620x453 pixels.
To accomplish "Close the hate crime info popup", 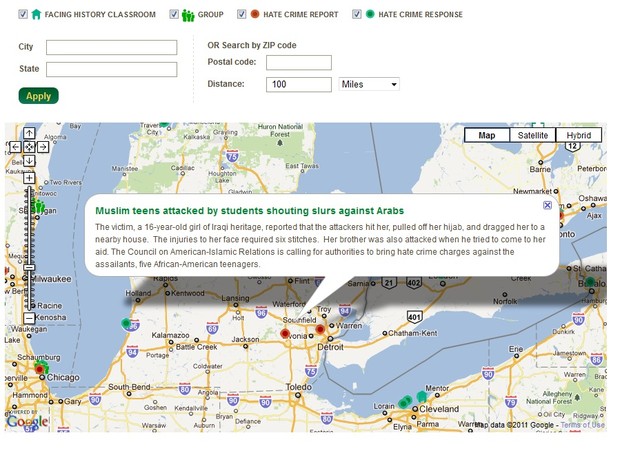I will [x=547, y=205].
